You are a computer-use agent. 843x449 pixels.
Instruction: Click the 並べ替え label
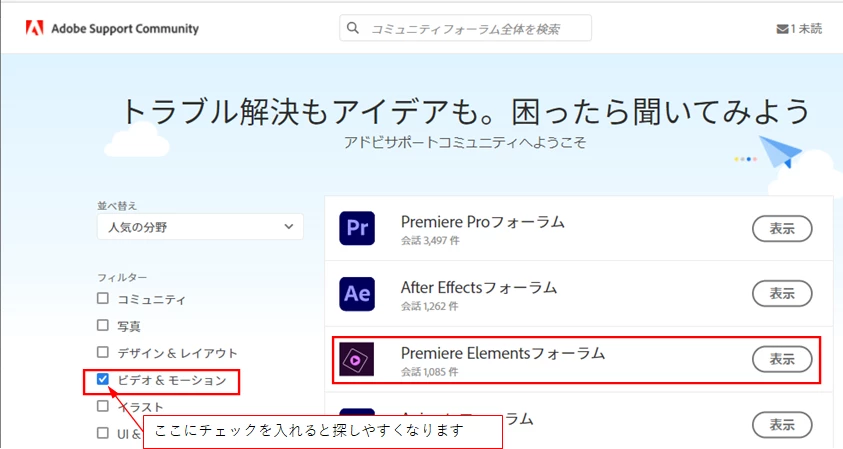117,205
